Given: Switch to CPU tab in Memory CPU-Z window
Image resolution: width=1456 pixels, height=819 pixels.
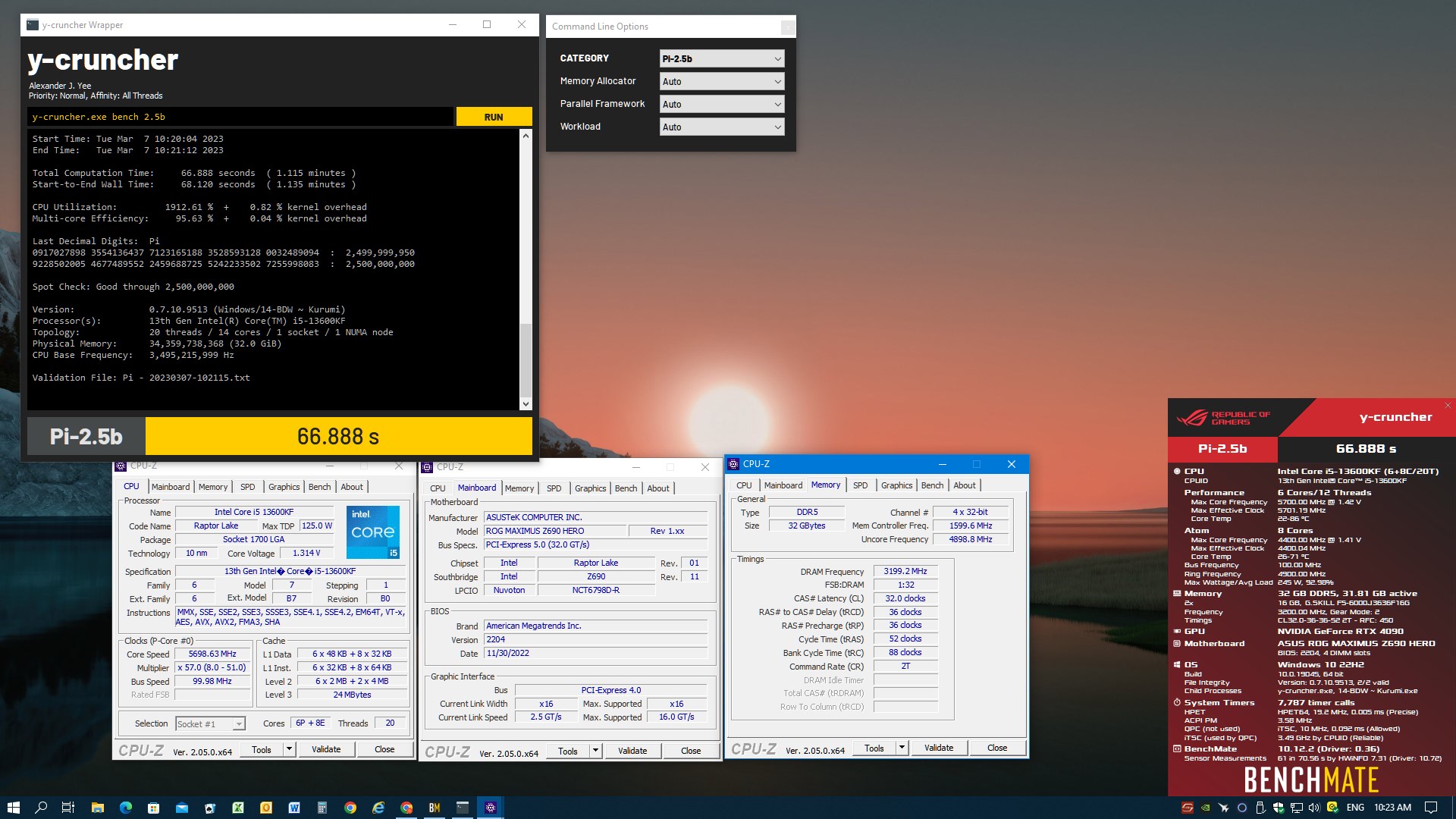Looking at the screenshot, I should [x=744, y=485].
